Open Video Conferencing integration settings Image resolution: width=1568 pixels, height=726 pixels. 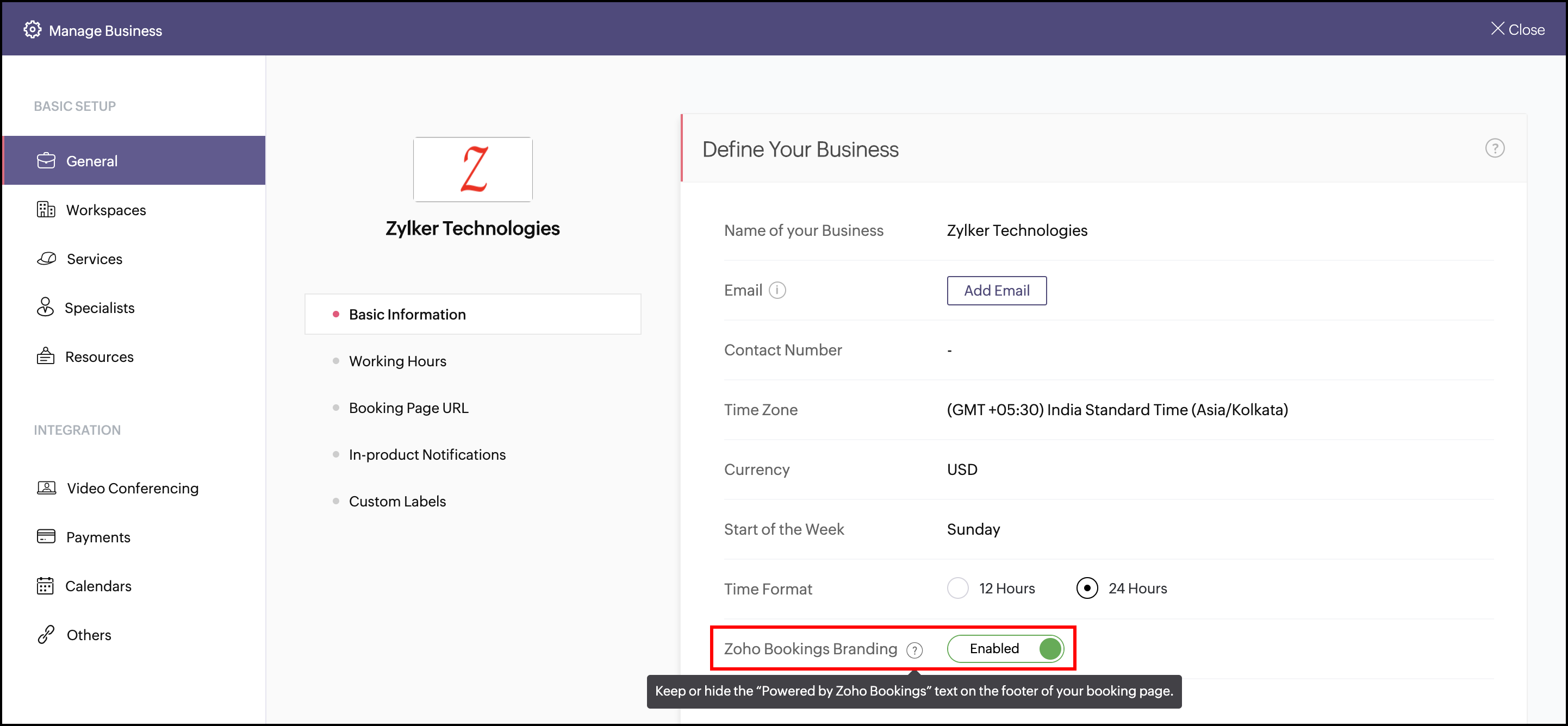[x=132, y=488]
